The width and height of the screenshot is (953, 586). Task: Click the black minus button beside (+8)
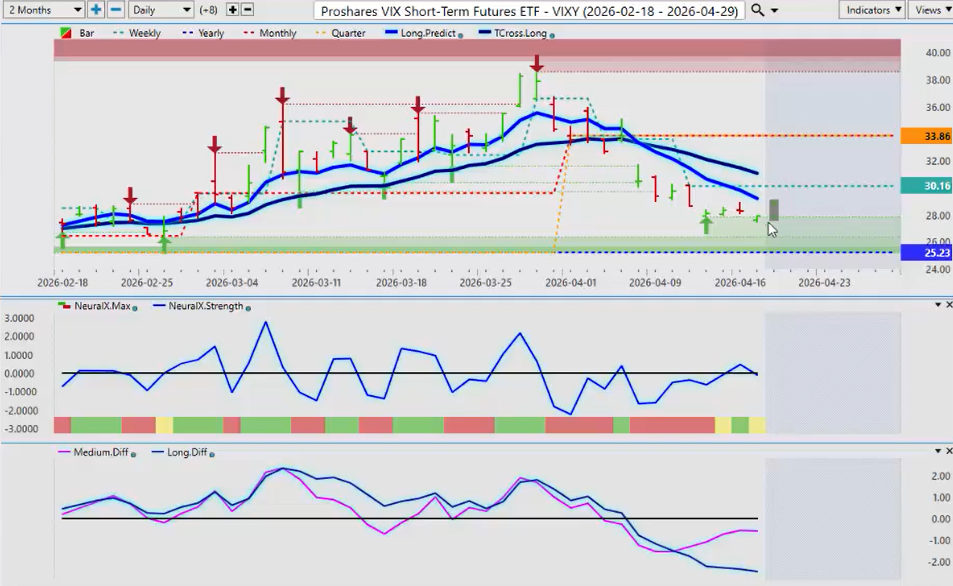pos(247,9)
